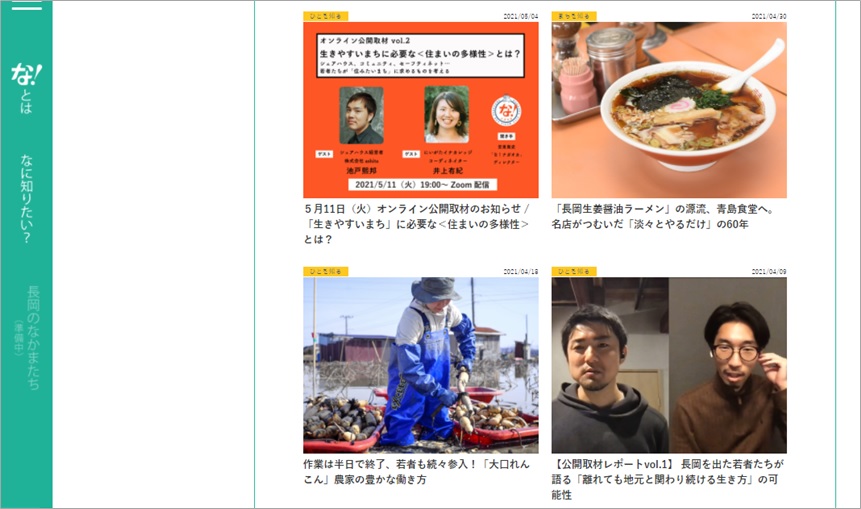
Task: Click the 池戸煕邦 guest portrait in the banner
Action: (361, 115)
